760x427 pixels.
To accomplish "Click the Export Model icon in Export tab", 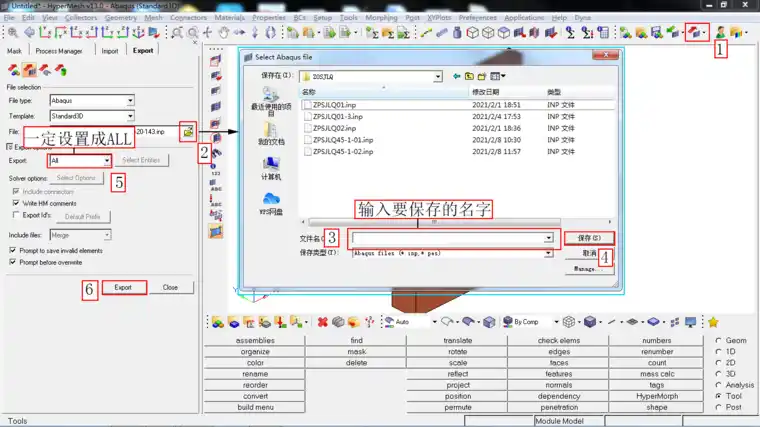I will coord(14,70).
